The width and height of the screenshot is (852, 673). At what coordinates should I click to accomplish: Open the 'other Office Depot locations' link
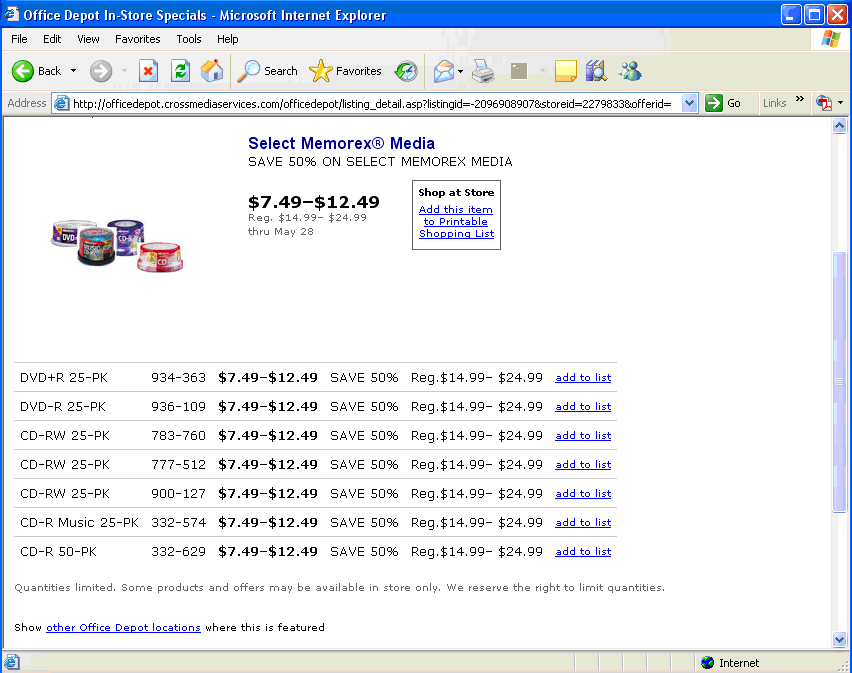(x=123, y=627)
